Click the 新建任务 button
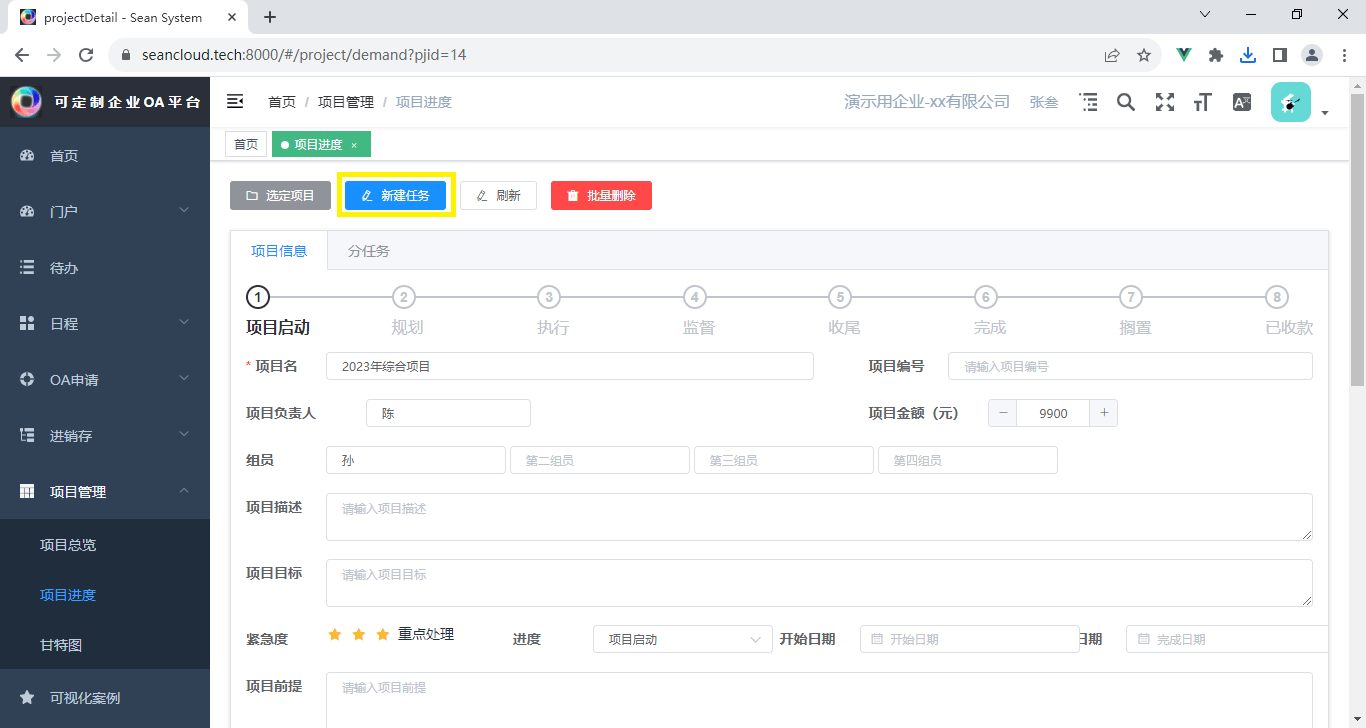 [395, 195]
